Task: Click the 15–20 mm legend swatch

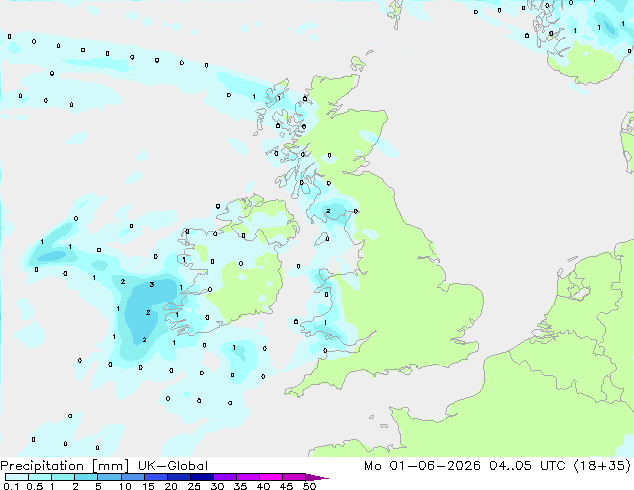Action: 155,477
